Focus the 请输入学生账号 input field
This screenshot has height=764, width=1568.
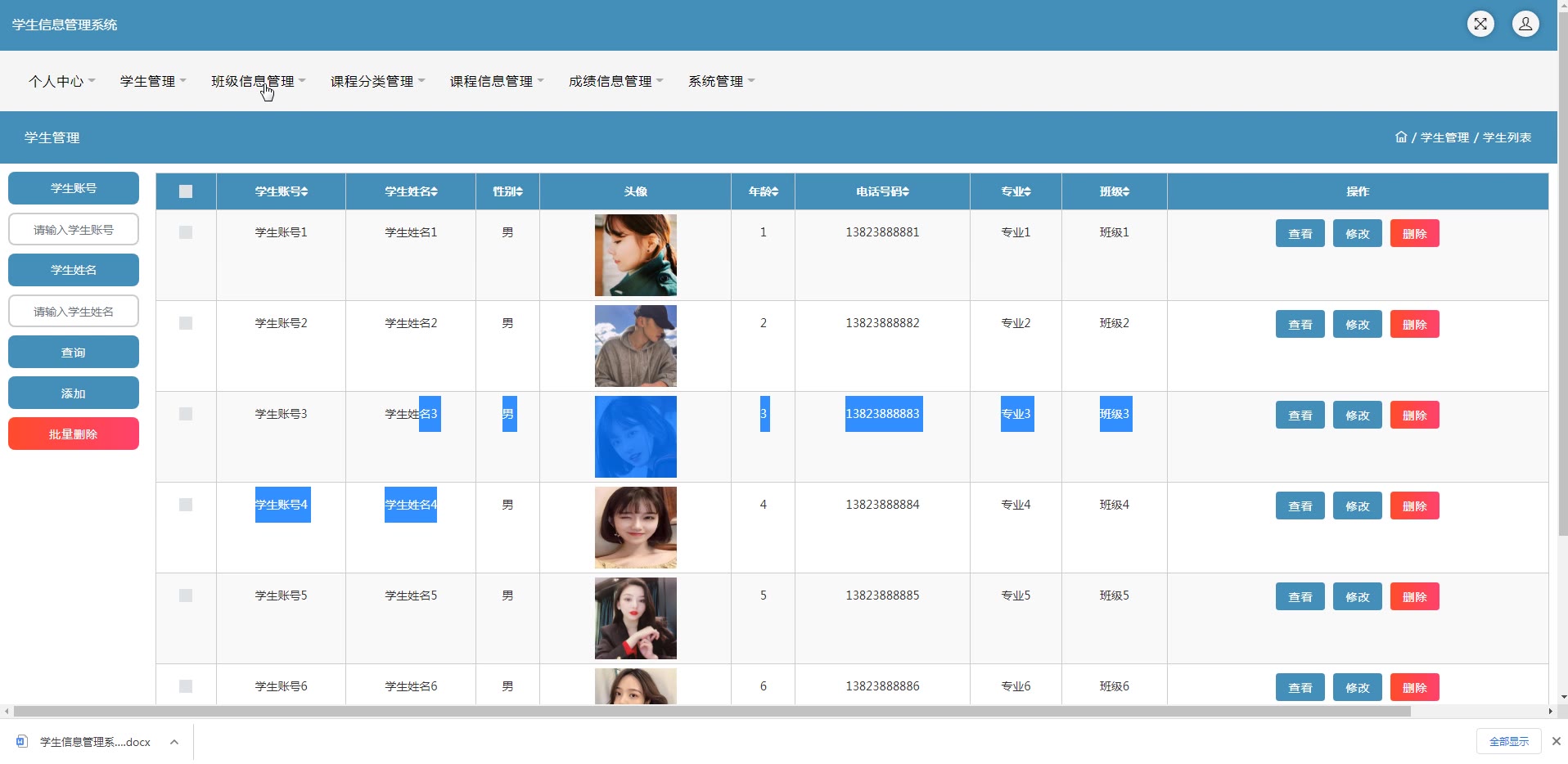tap(74, 229)
